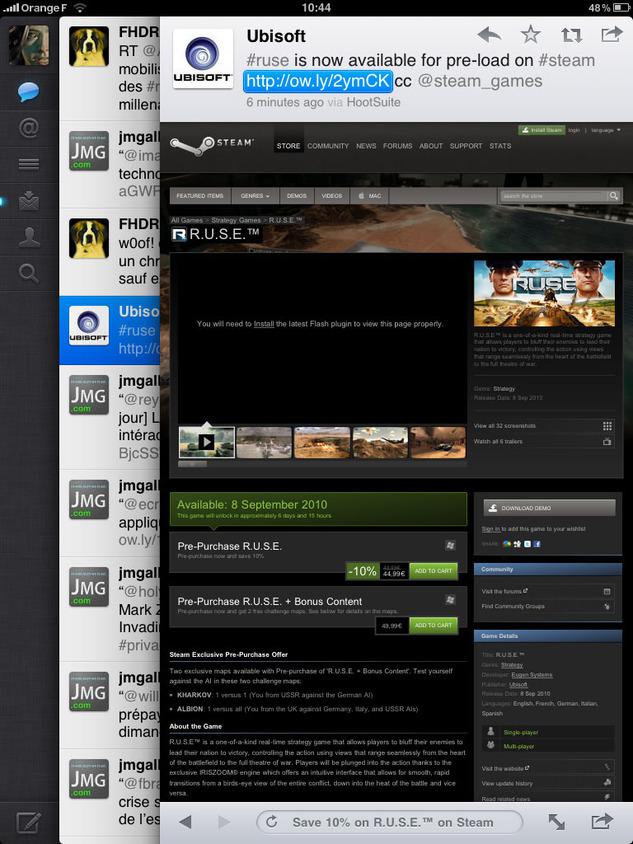Click the Strategy Games breadcrumb
Viewport: 633px width, 844px height.
click(x=236, y=220)
